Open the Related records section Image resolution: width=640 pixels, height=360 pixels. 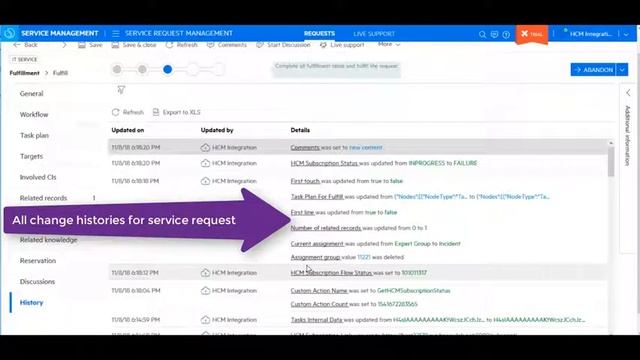tap(43, 198)
